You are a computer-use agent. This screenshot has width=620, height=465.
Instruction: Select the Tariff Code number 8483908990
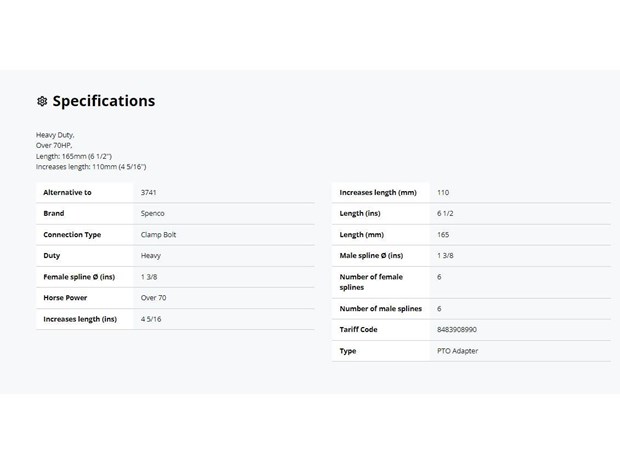pos(457,329)
